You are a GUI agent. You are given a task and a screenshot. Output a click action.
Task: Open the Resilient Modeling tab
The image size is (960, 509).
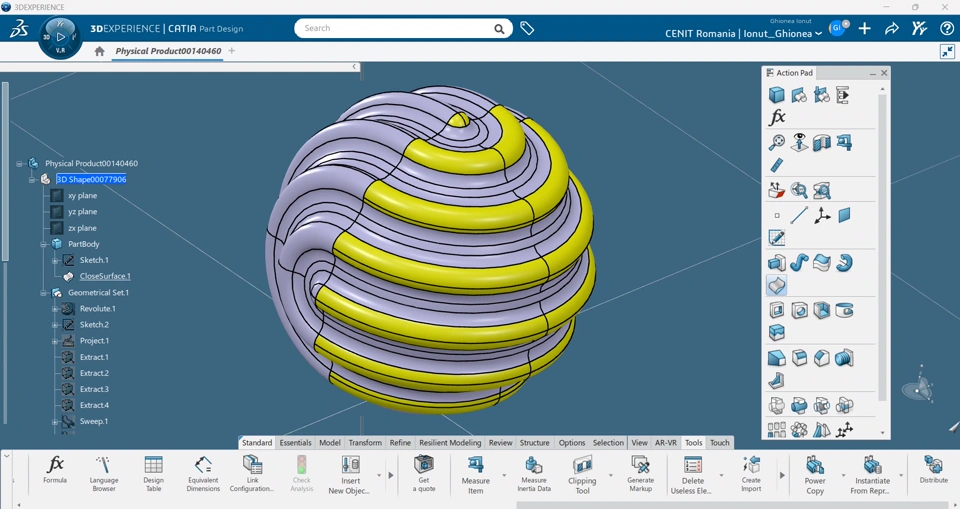[x=450, y=443]
